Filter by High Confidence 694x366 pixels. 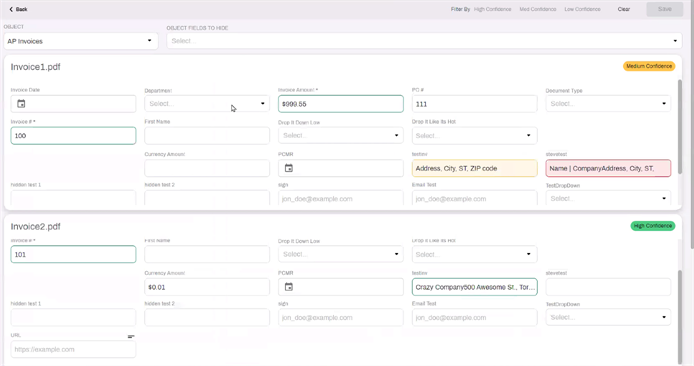pos(492,9)
